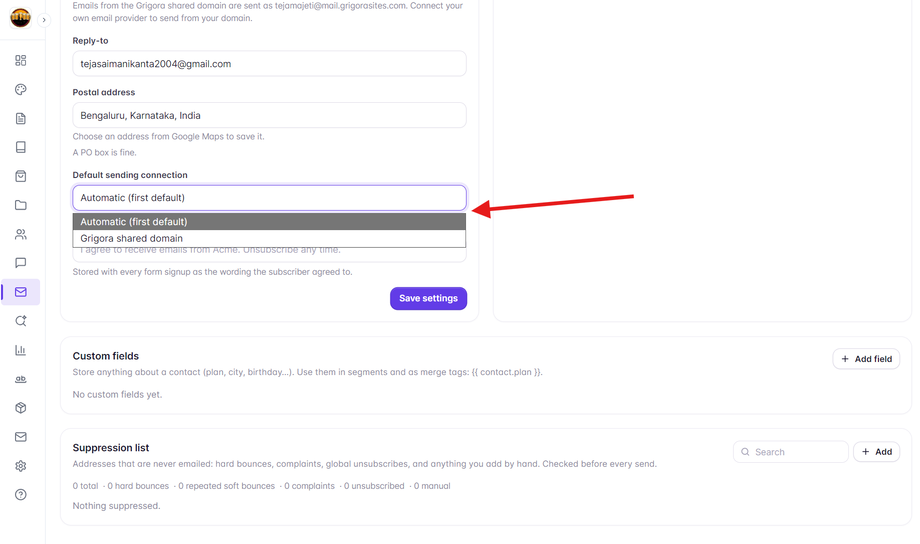Viewport: 920px width, 544px height.
Task: Click the Reply-to email input field
Action: click(269, 64)
